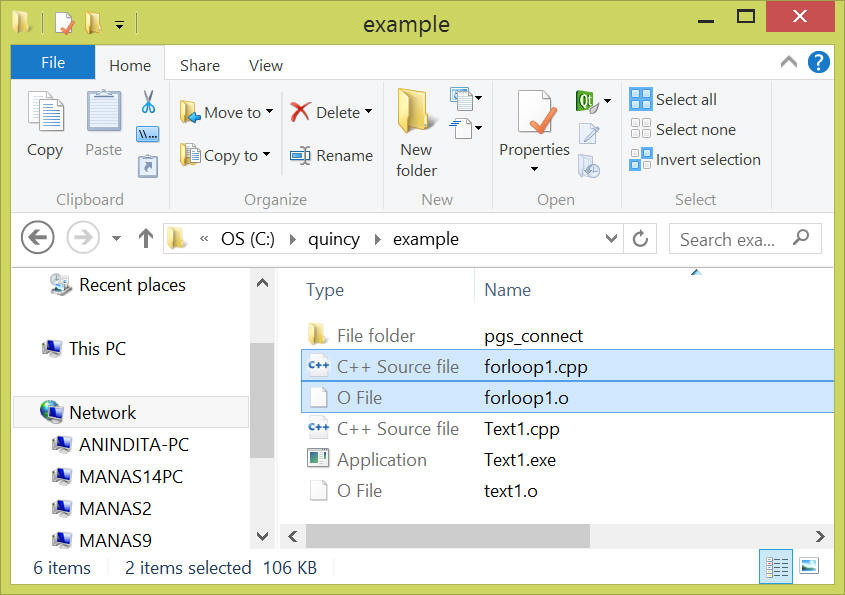
Task: Click Select all
Action: 673,100
